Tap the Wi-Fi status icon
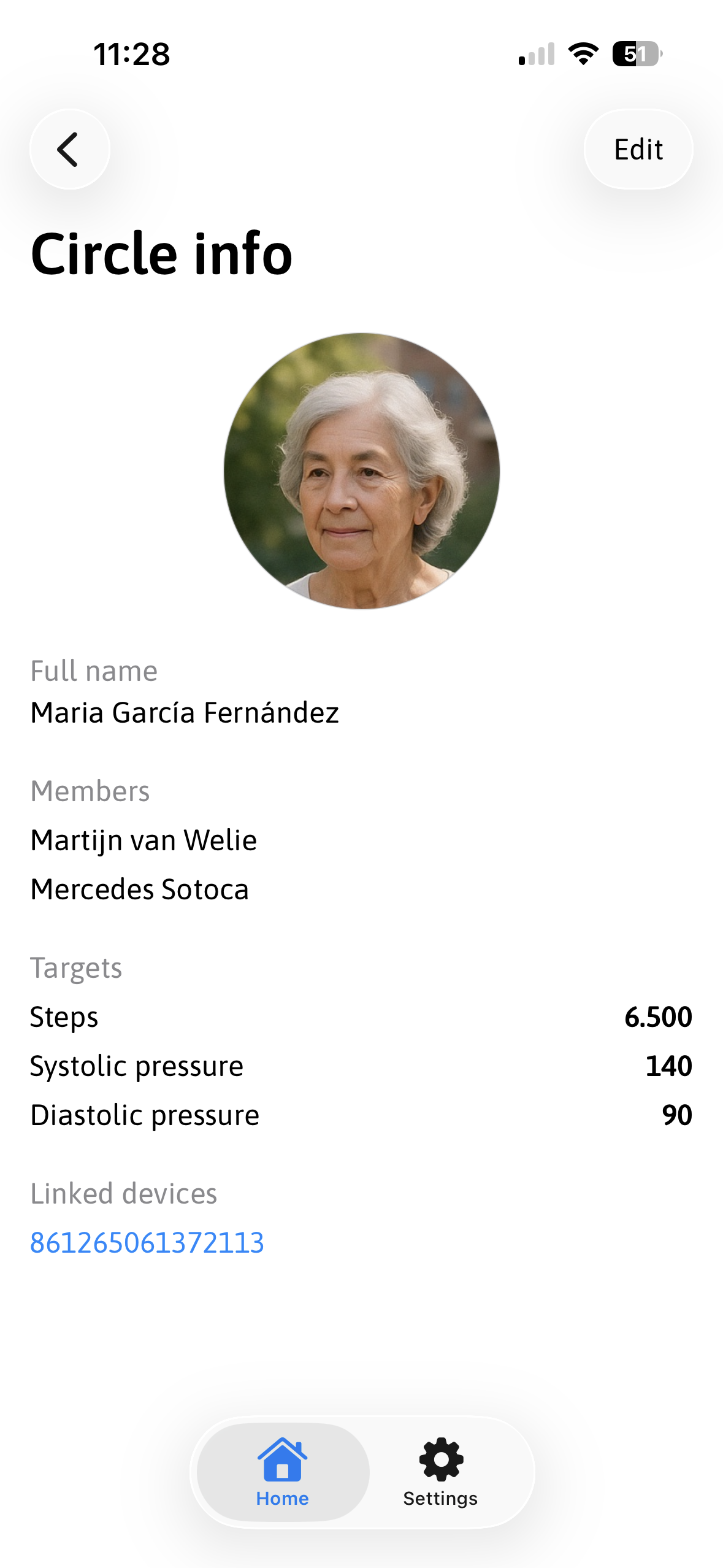This screenshot has height=1568, width=723. (x=583, y=54)
